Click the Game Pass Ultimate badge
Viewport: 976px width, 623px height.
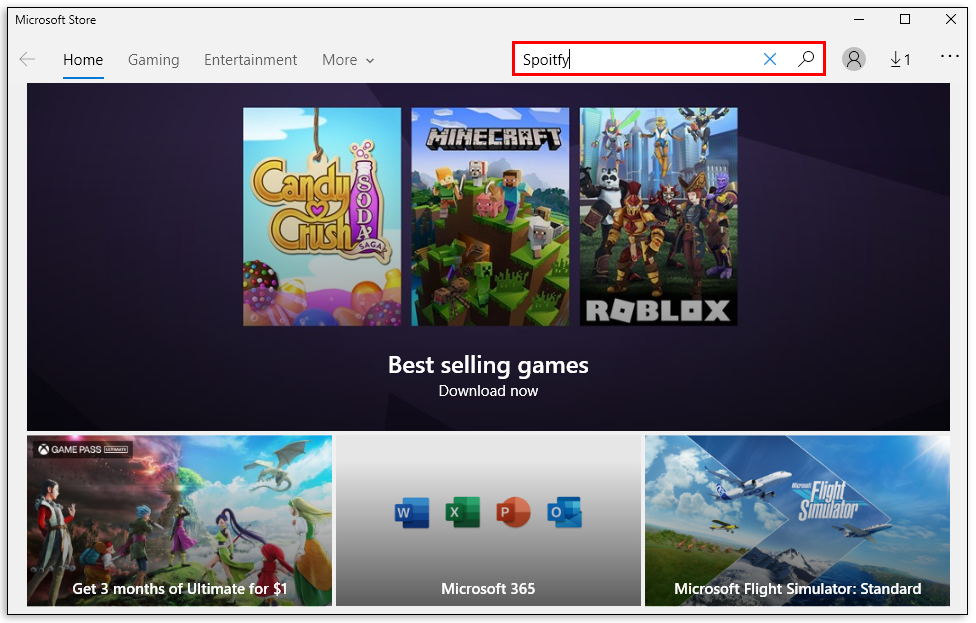[x=83, y=449]
